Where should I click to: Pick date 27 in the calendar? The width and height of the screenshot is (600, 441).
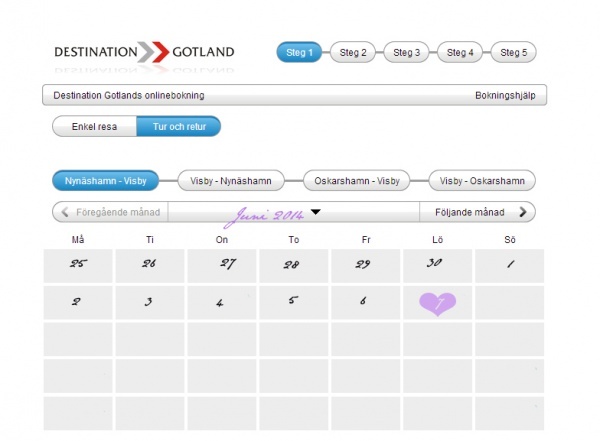[x=222, y=266]
